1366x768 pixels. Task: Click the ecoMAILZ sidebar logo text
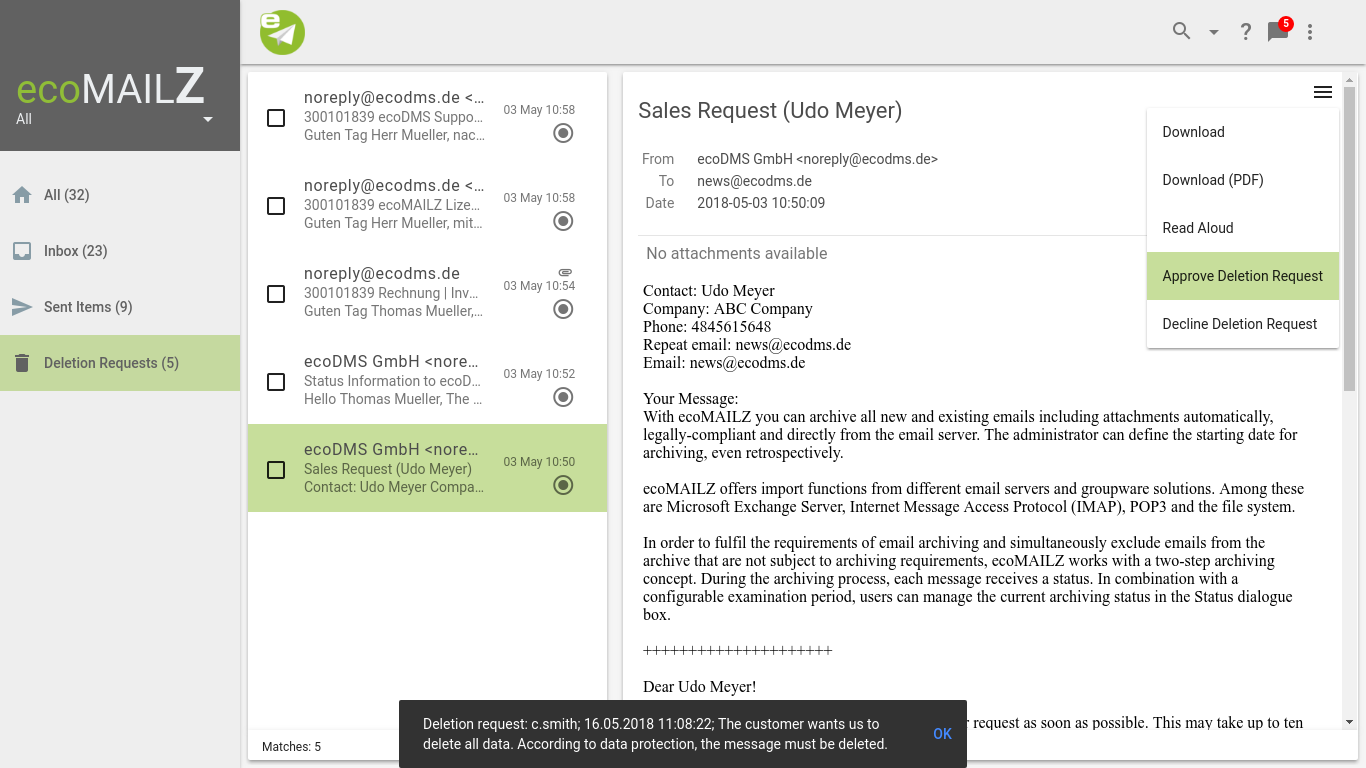point(111,90)
